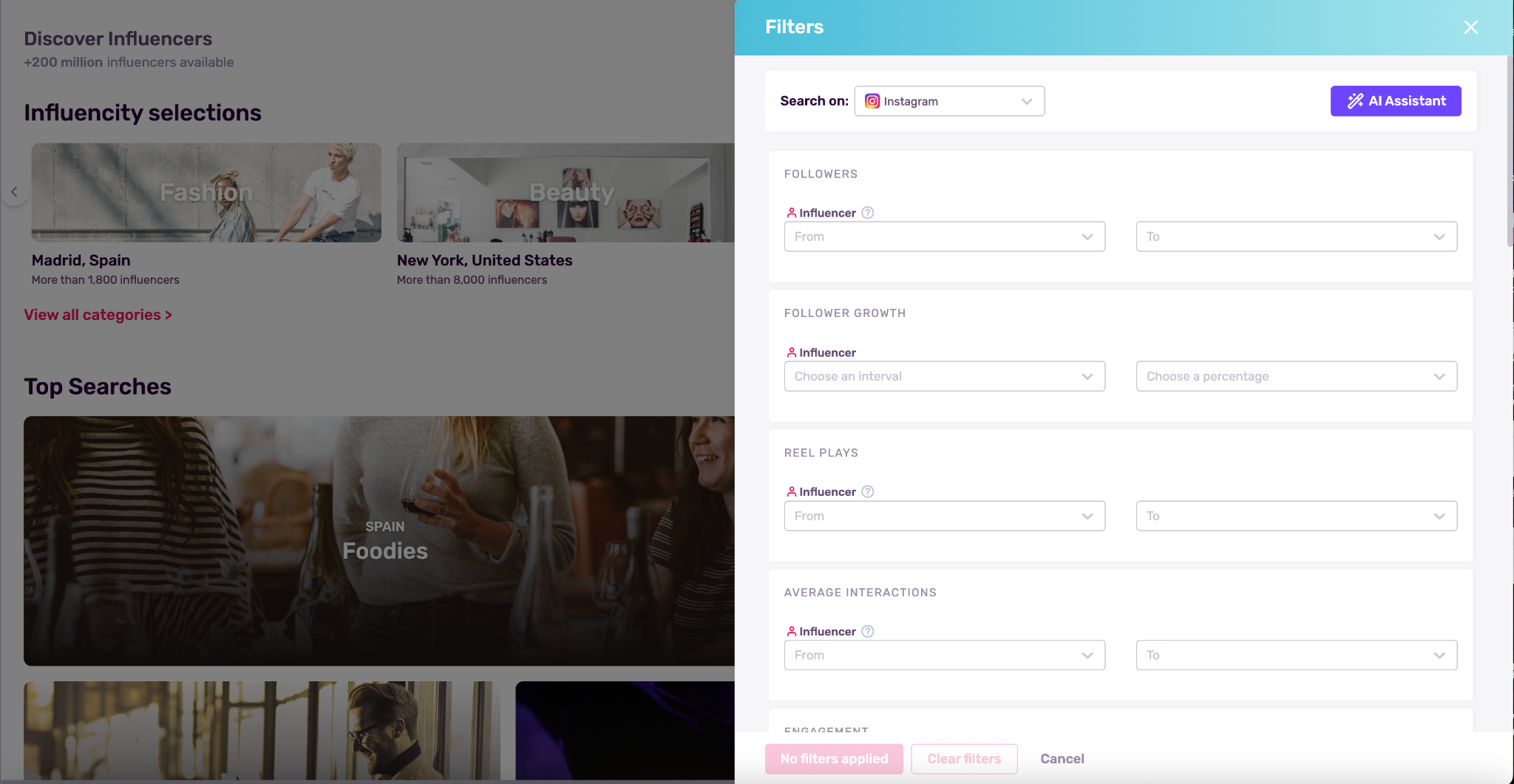Click the Clear filters button

coord(964,759)
